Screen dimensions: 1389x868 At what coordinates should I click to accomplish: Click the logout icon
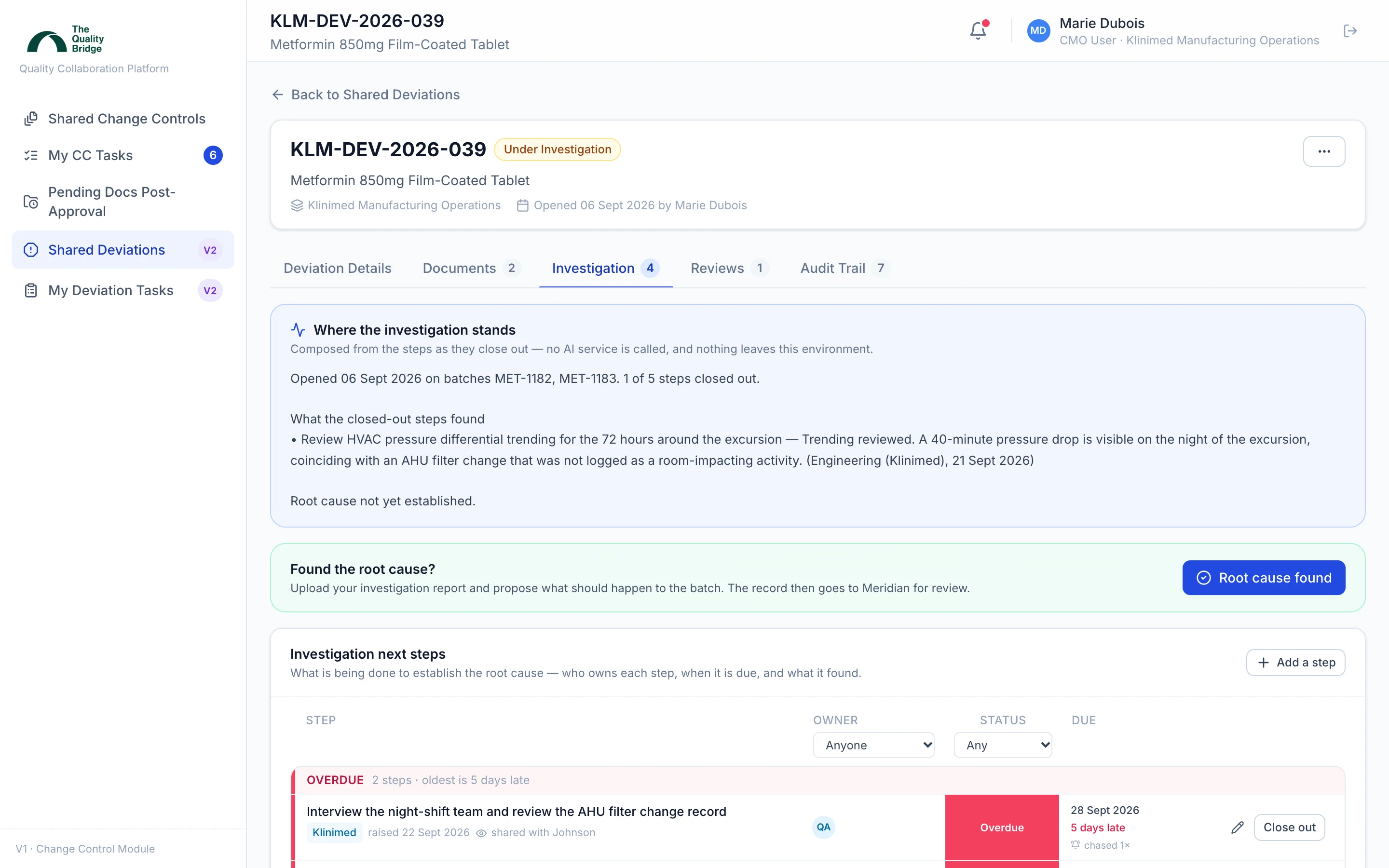click(x=1350, y=30)
